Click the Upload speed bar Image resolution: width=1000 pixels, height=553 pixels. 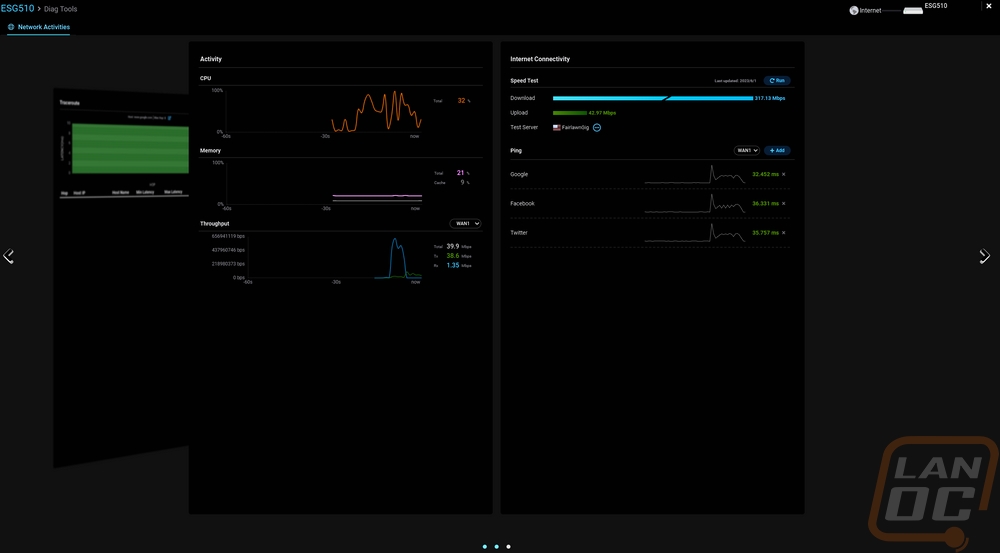[570, 113]
